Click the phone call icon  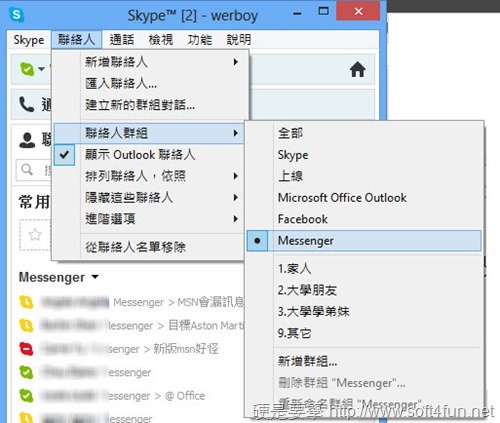point(26,104)
